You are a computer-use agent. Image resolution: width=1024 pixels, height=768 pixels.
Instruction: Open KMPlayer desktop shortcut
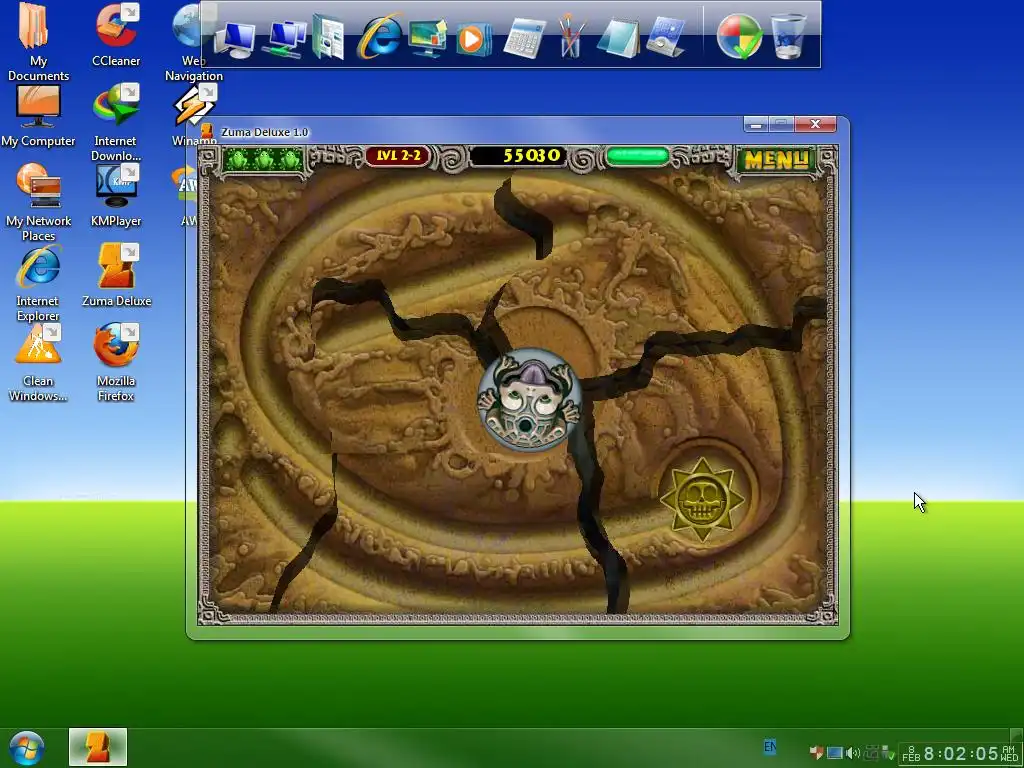116,196
